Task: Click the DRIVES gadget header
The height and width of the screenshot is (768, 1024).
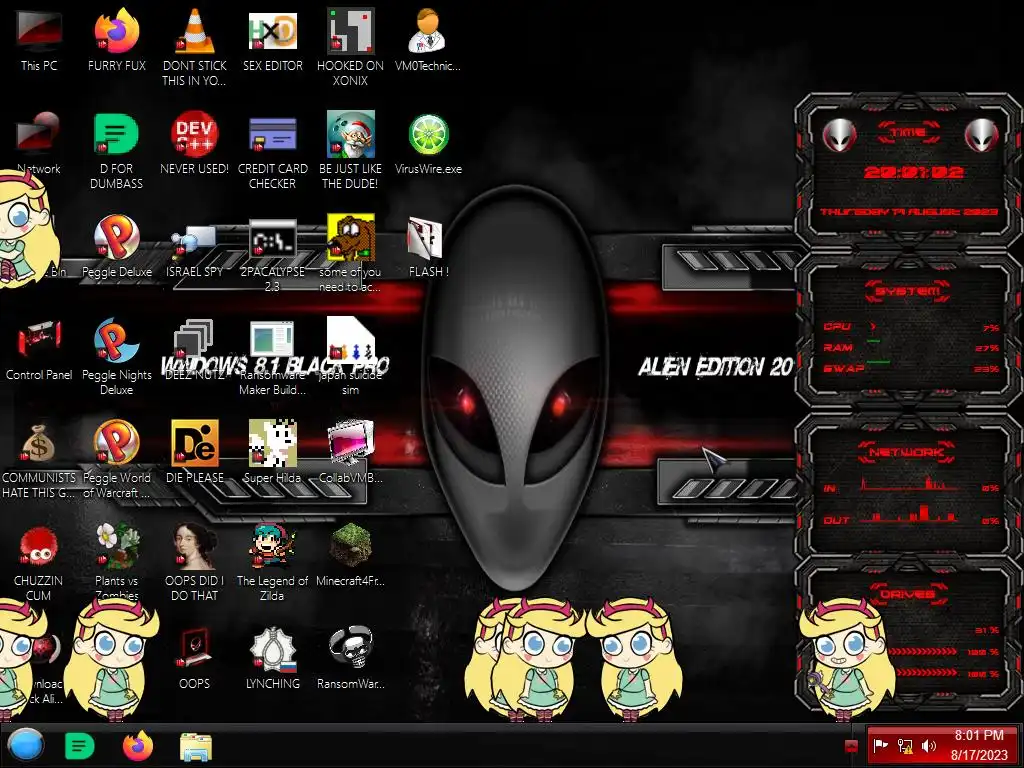Action: point(908,594)
